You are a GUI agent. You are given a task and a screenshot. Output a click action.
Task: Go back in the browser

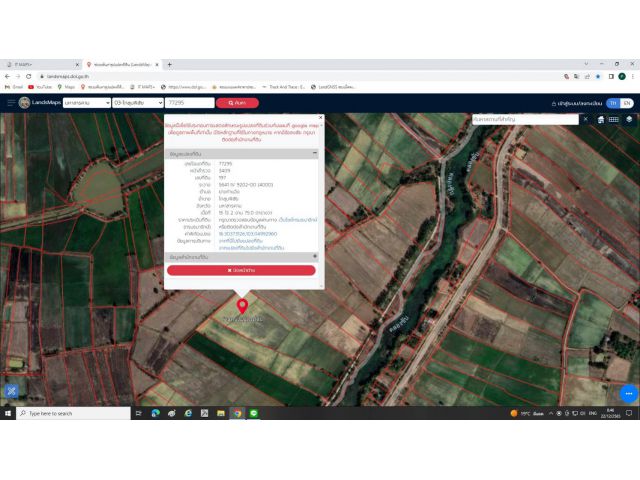click(x=7, y=76)
